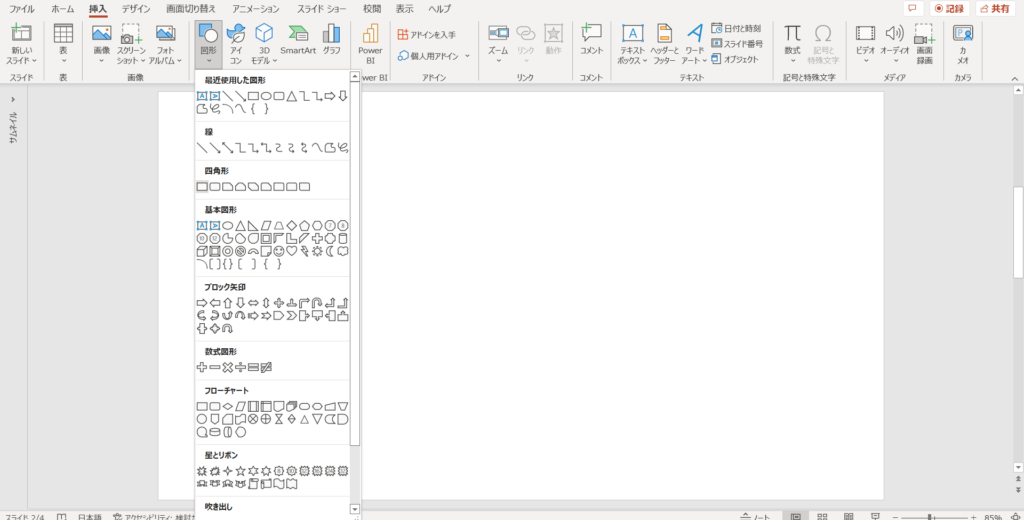1024x520 pixels.
Task: Click the shapes panel scroll-up arrow
Action: (x=355, y=76)
